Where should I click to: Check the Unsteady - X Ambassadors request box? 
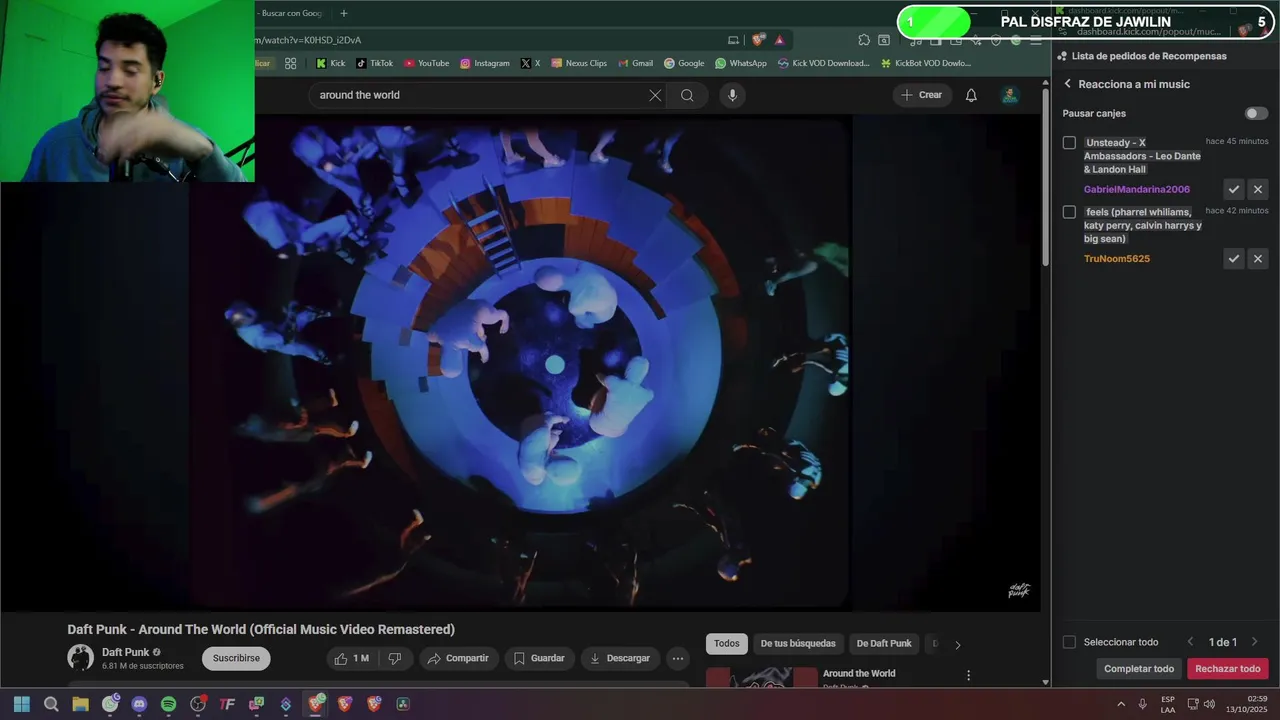point(1069,143)
